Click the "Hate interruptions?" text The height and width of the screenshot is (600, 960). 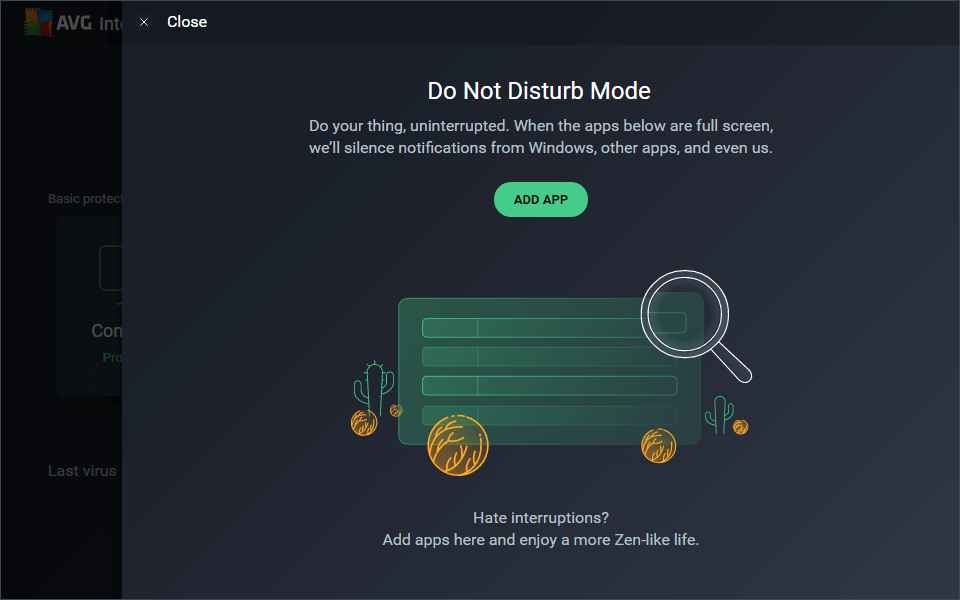pyautogui.click(x=540, y=518)
